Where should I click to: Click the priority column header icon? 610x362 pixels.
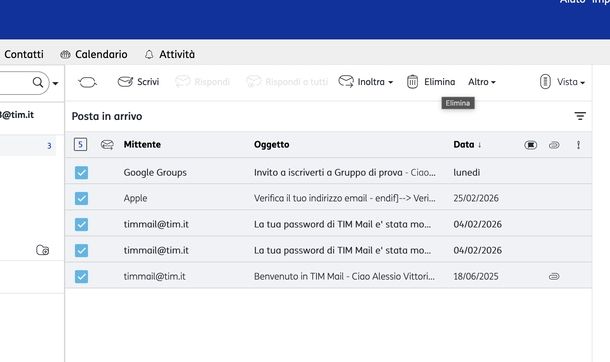(x=578, y=145)
